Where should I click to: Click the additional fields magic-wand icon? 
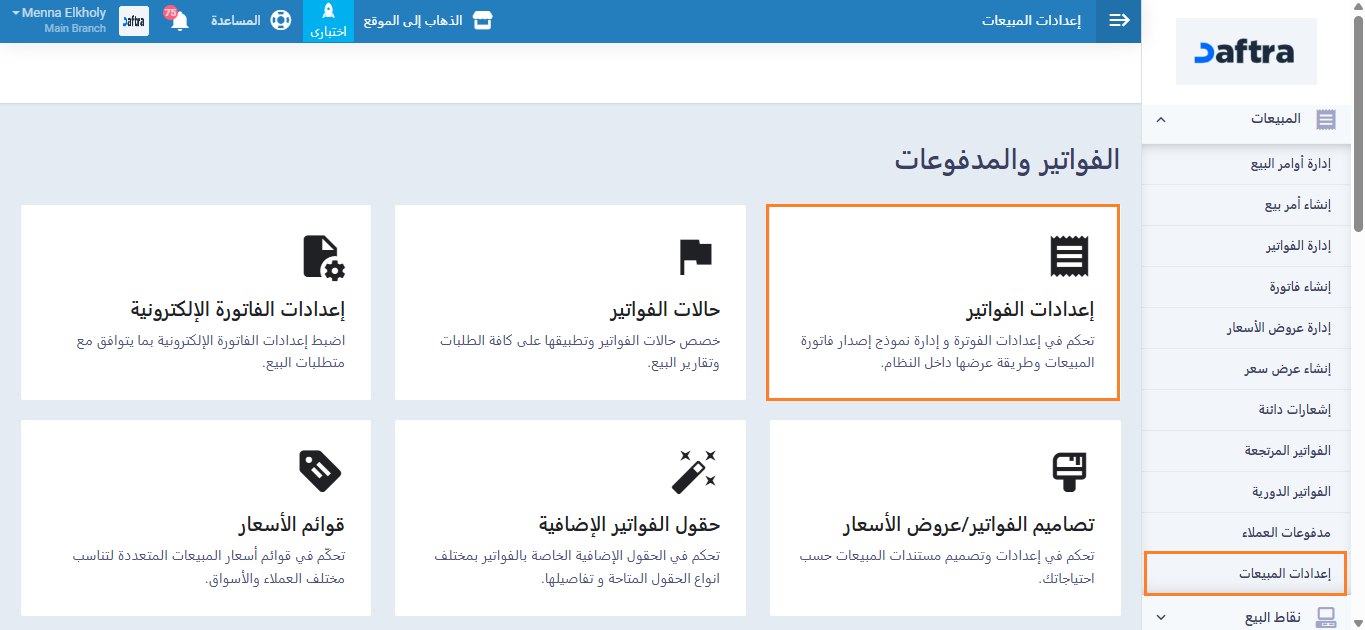[695, 471]
